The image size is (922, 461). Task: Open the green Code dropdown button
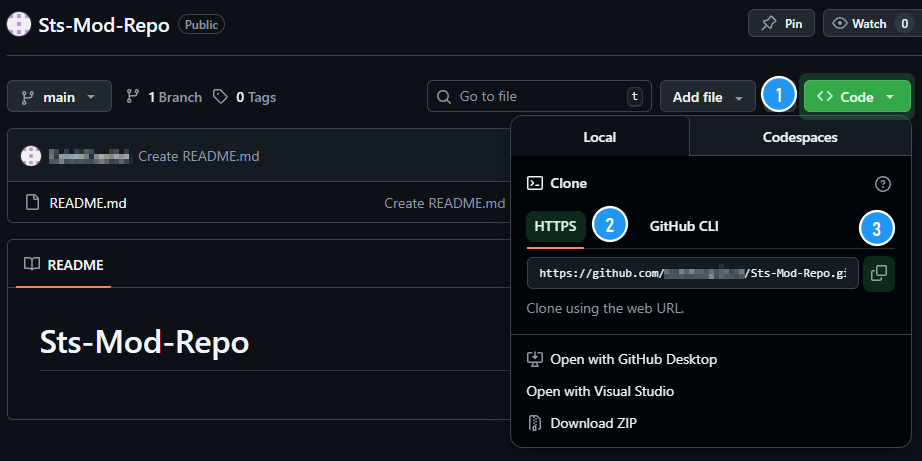[x=857, y=96]
